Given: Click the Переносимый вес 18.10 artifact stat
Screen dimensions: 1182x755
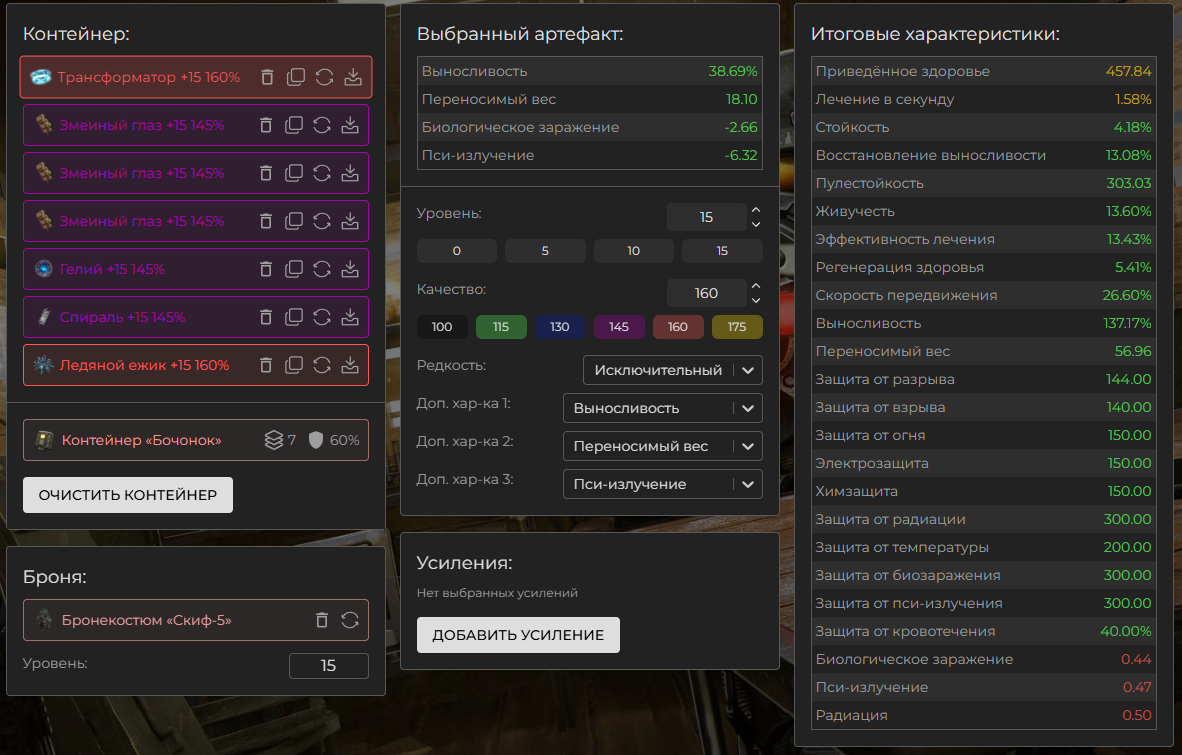Looking at the screenshot, I should [x=589, y=99].
